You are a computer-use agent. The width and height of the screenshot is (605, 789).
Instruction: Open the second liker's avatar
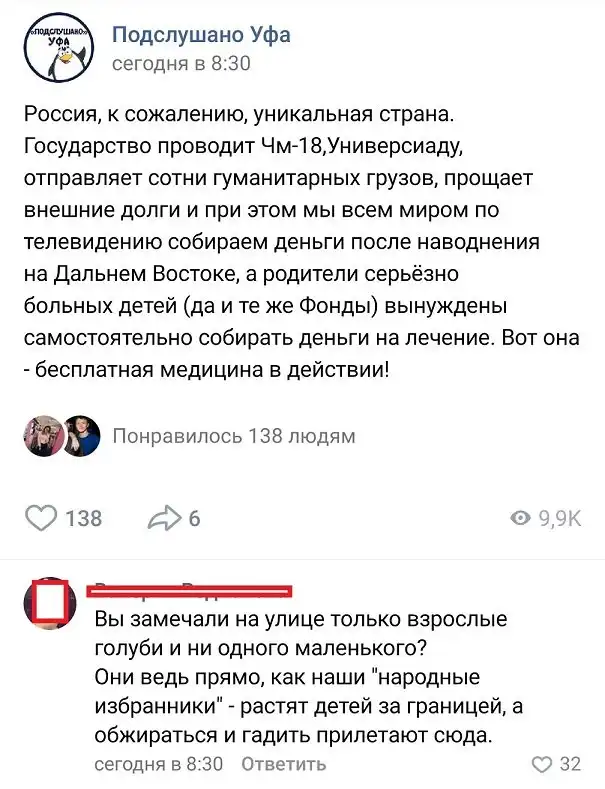[80, 435]
